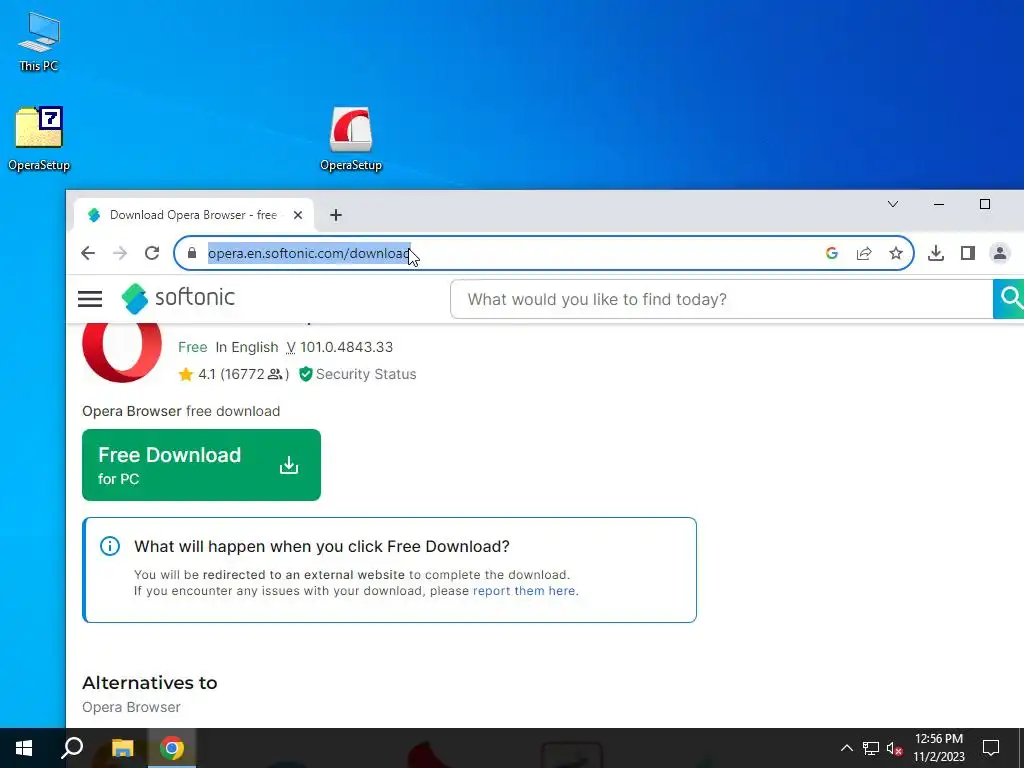Image resolution: width=1024 pixels, height=768 pixels.
Task: Go back with Chrome's back arrow
Action: pos(88,253)
